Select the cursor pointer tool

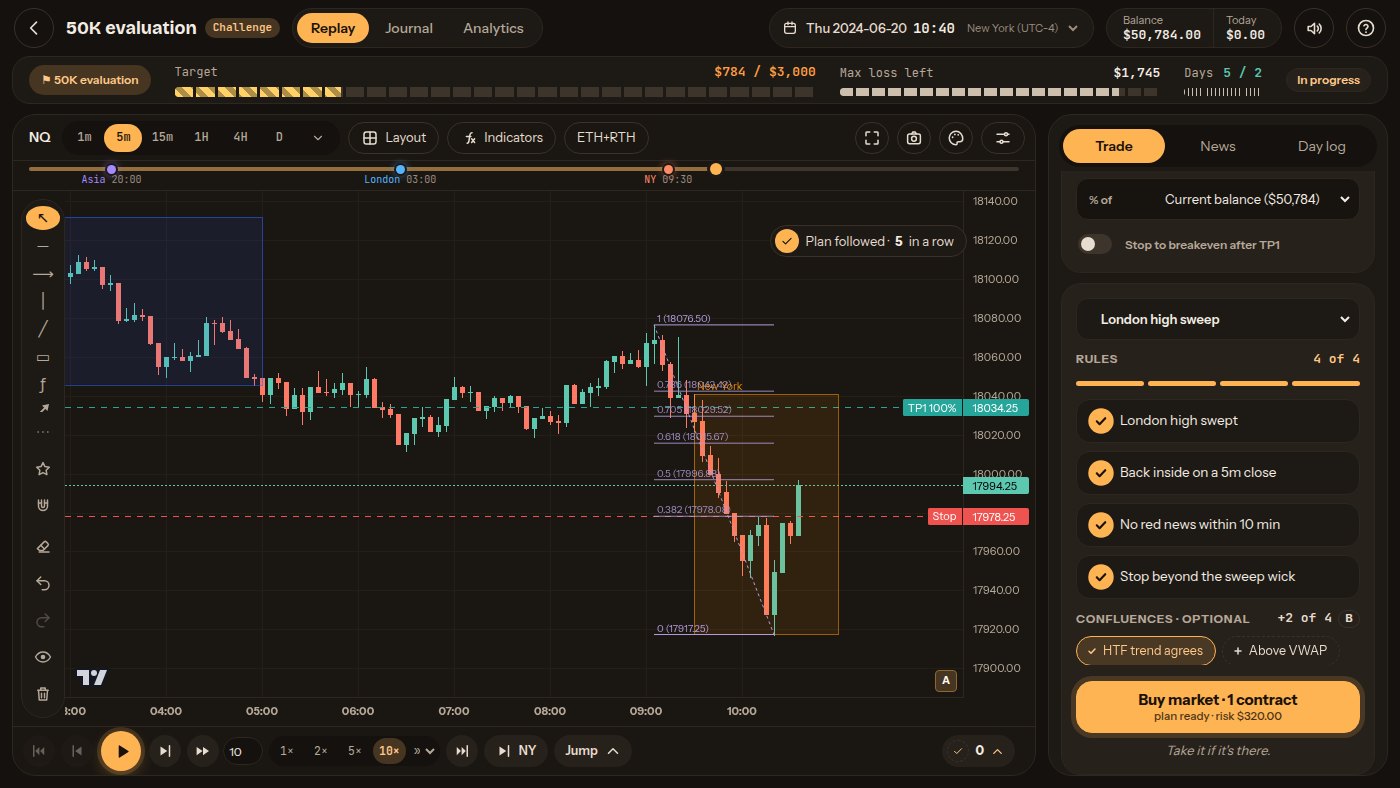tap(42, 217)
